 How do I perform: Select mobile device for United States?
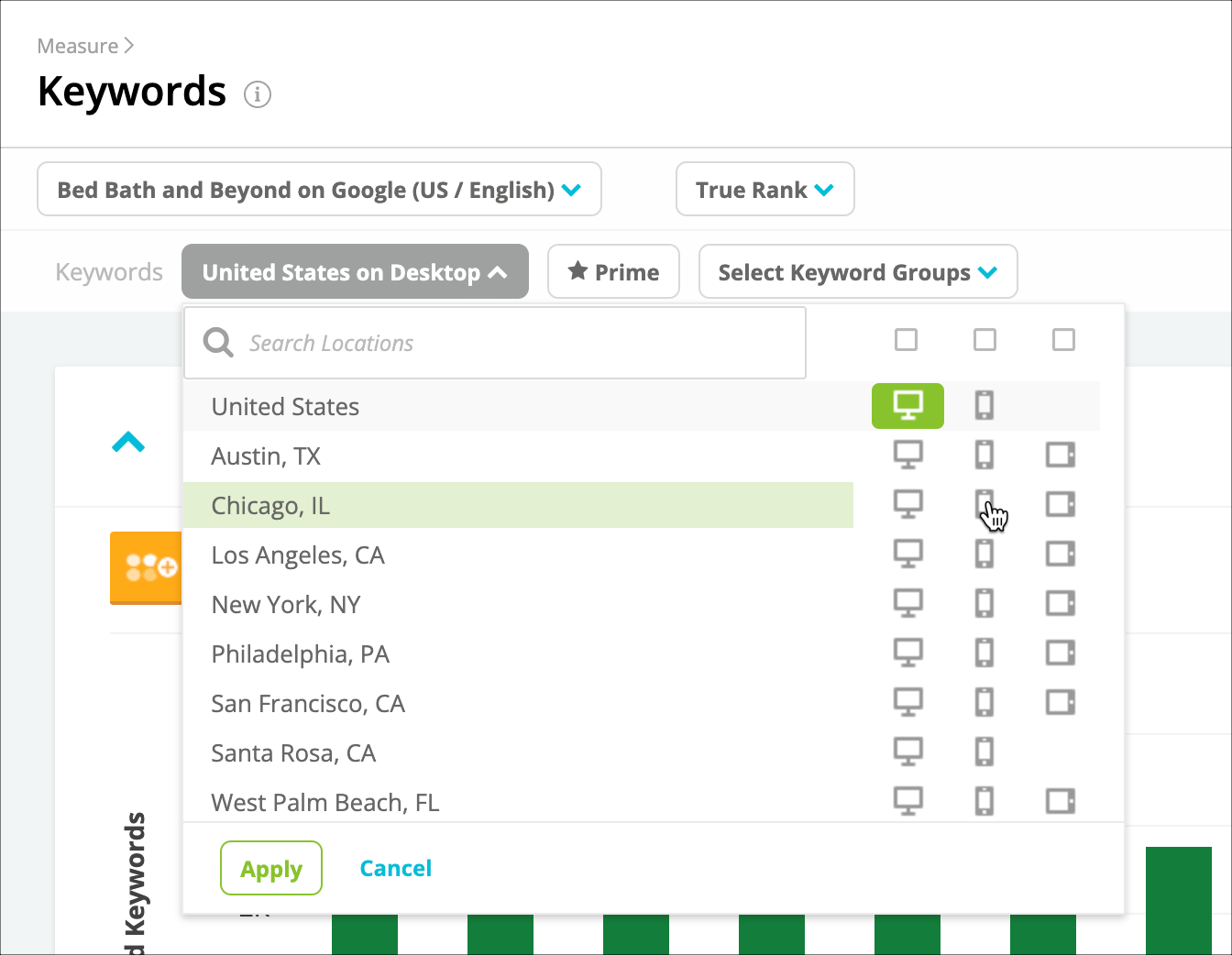click(984, 405)
